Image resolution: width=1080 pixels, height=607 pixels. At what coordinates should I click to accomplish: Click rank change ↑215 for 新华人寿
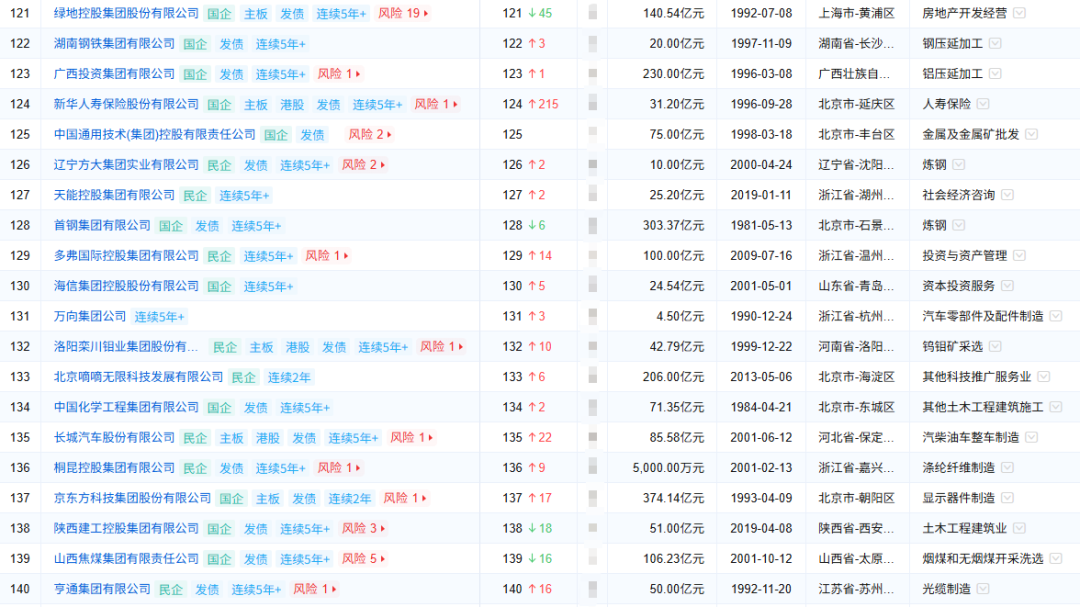[x=543, y=104]
